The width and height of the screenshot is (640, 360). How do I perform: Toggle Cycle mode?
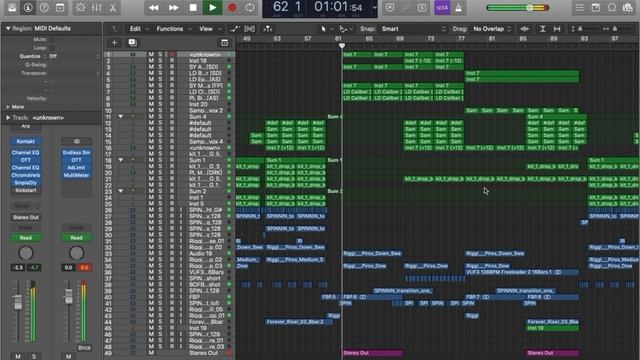tap(250, 8)
